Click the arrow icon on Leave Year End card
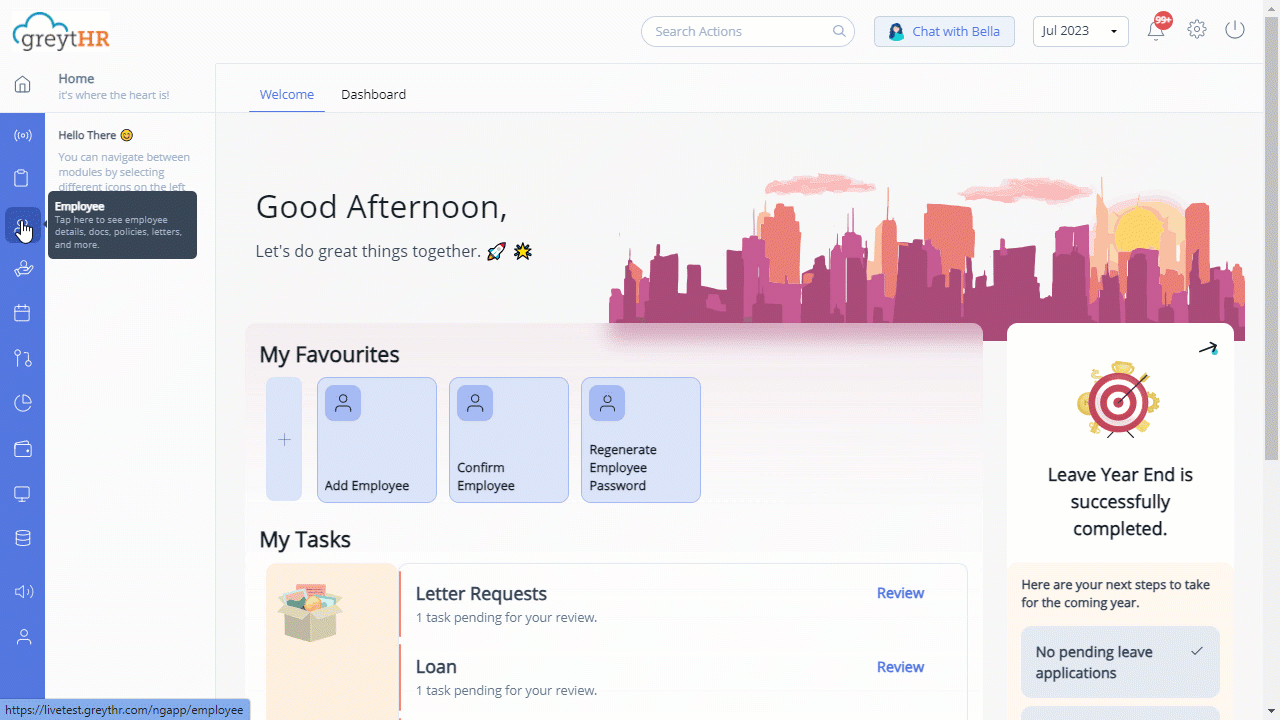 [1209, 349]
